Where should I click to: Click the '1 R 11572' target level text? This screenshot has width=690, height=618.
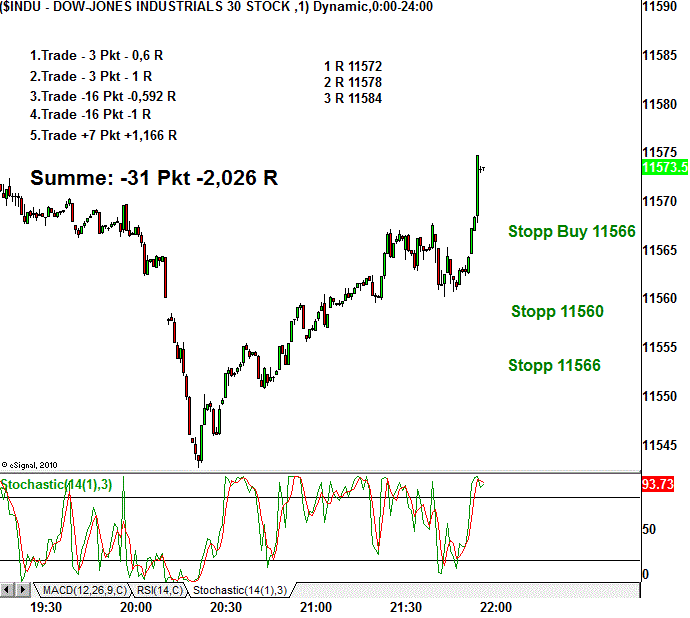(352, 66)
